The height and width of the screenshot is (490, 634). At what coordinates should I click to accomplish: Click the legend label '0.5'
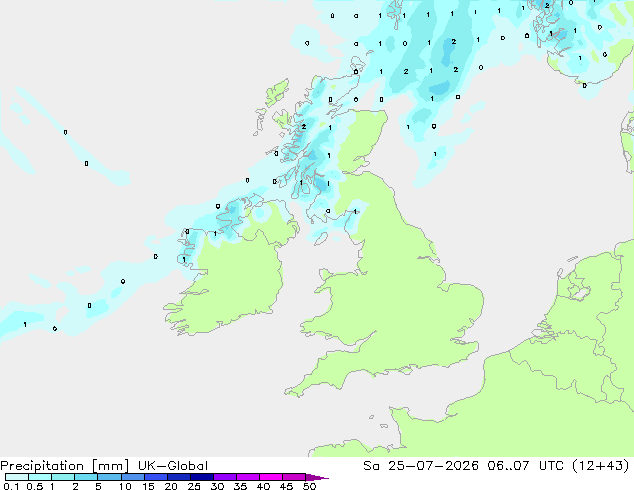pos(34,486)
